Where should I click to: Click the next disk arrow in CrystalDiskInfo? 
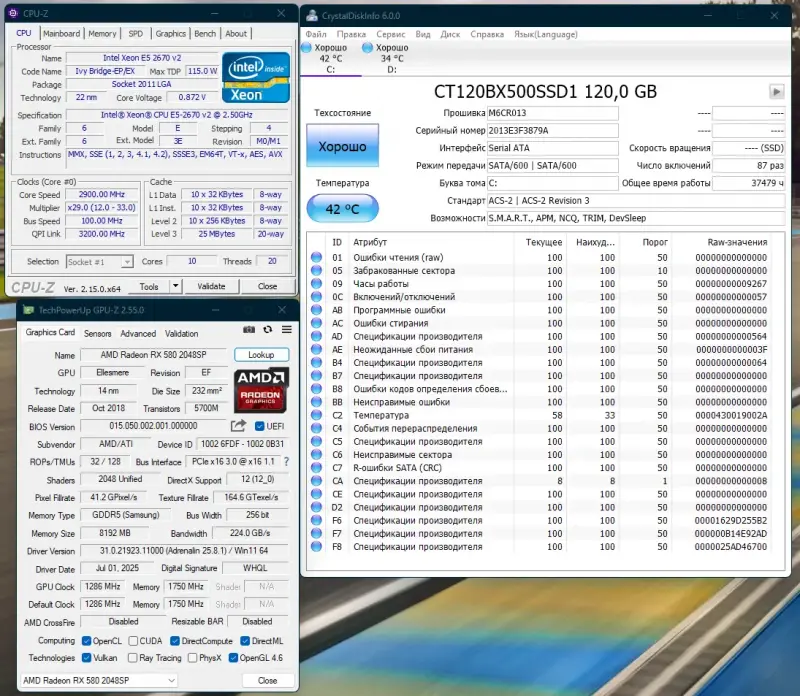click(x=777, y=91)
